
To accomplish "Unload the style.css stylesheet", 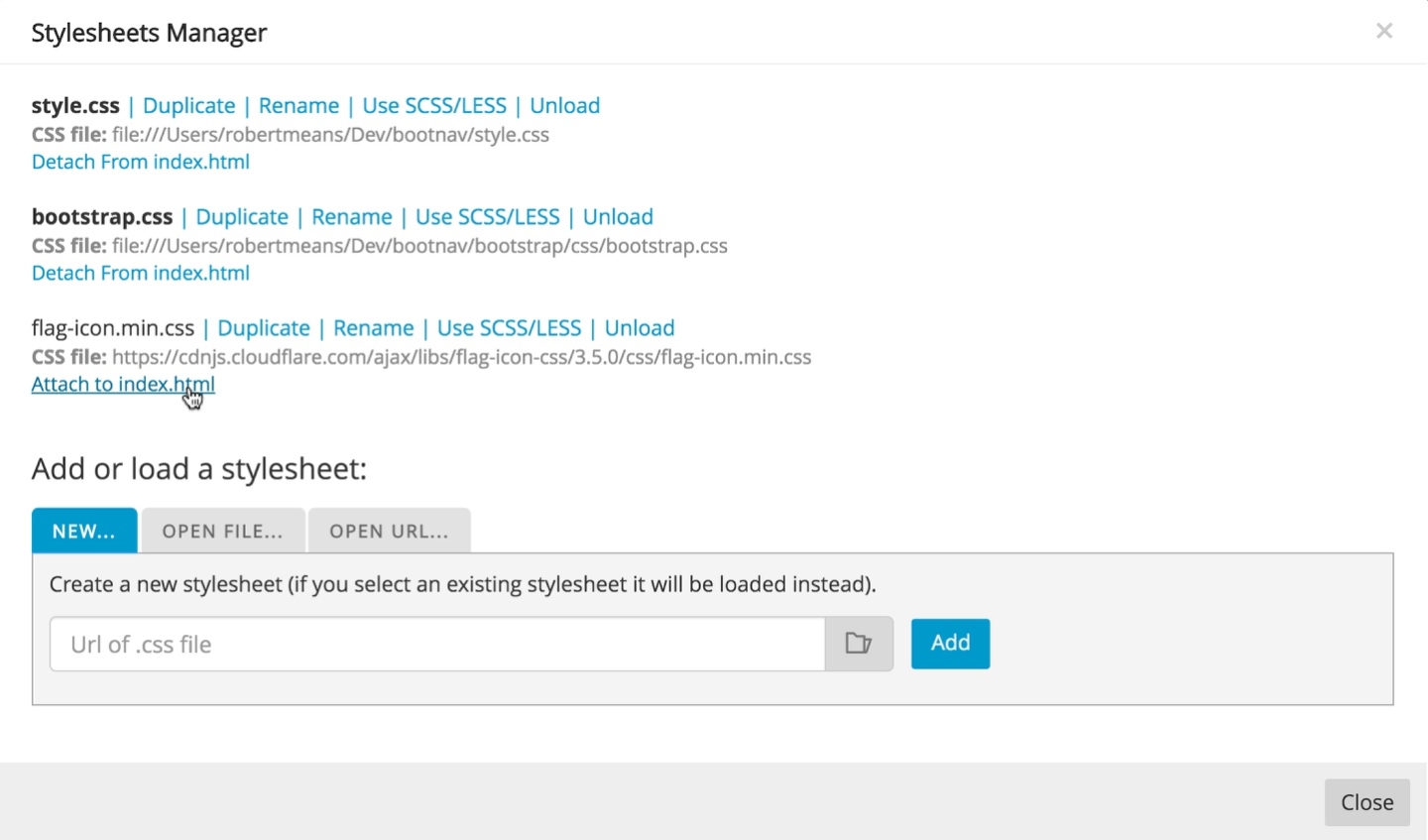I will click(x=564, y=105).
